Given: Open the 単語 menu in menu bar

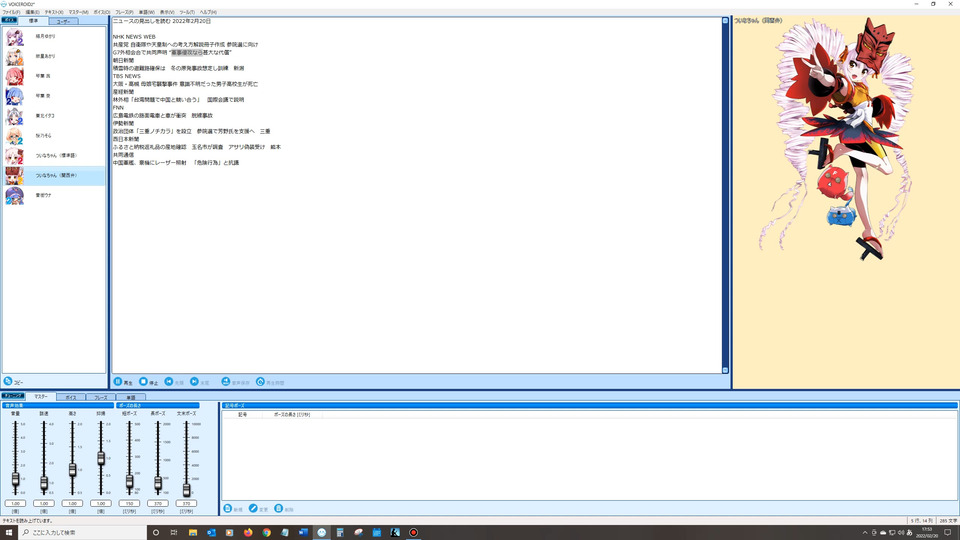Looking at the screenshot, I should pos(146,12).
